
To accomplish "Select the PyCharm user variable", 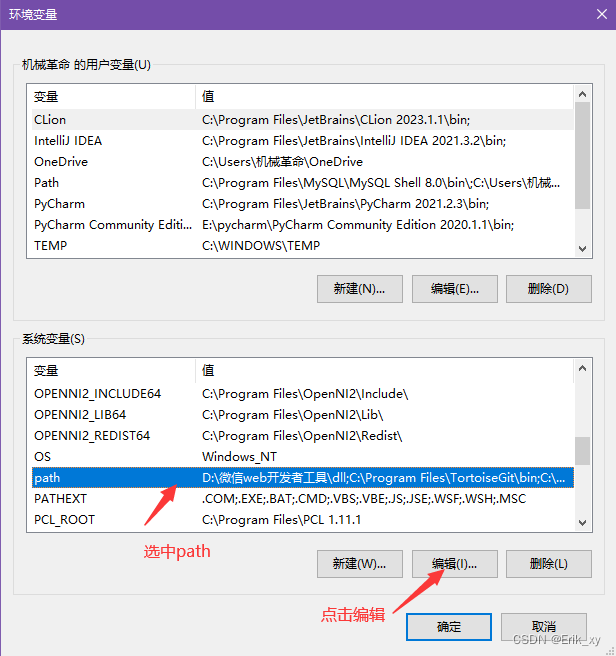I will click(303, 204).
